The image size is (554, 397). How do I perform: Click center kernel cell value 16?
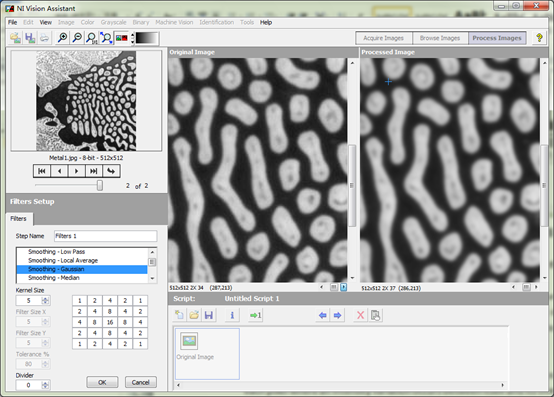110,322
